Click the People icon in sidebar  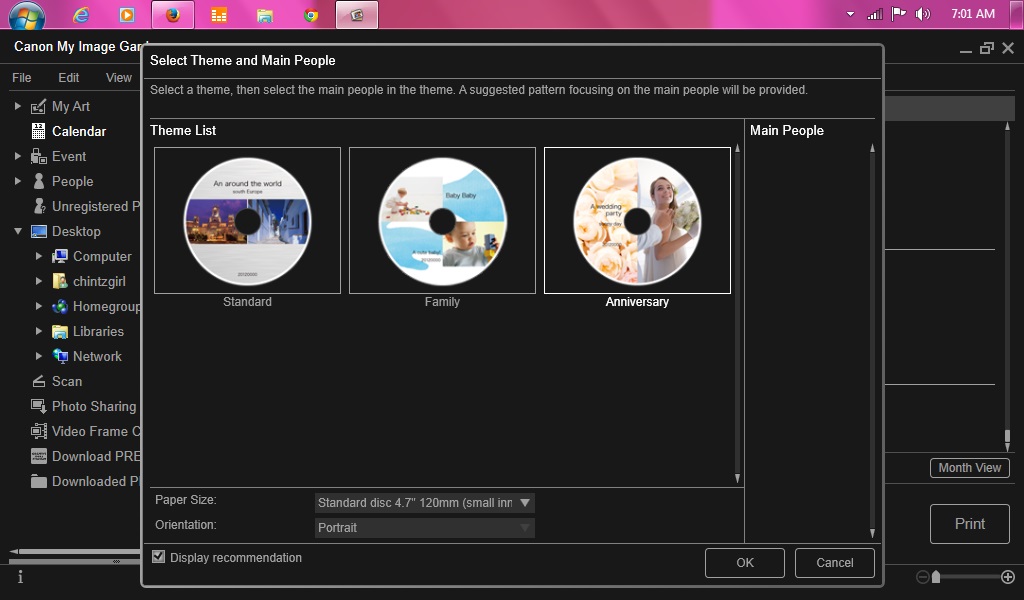point(39,181)
